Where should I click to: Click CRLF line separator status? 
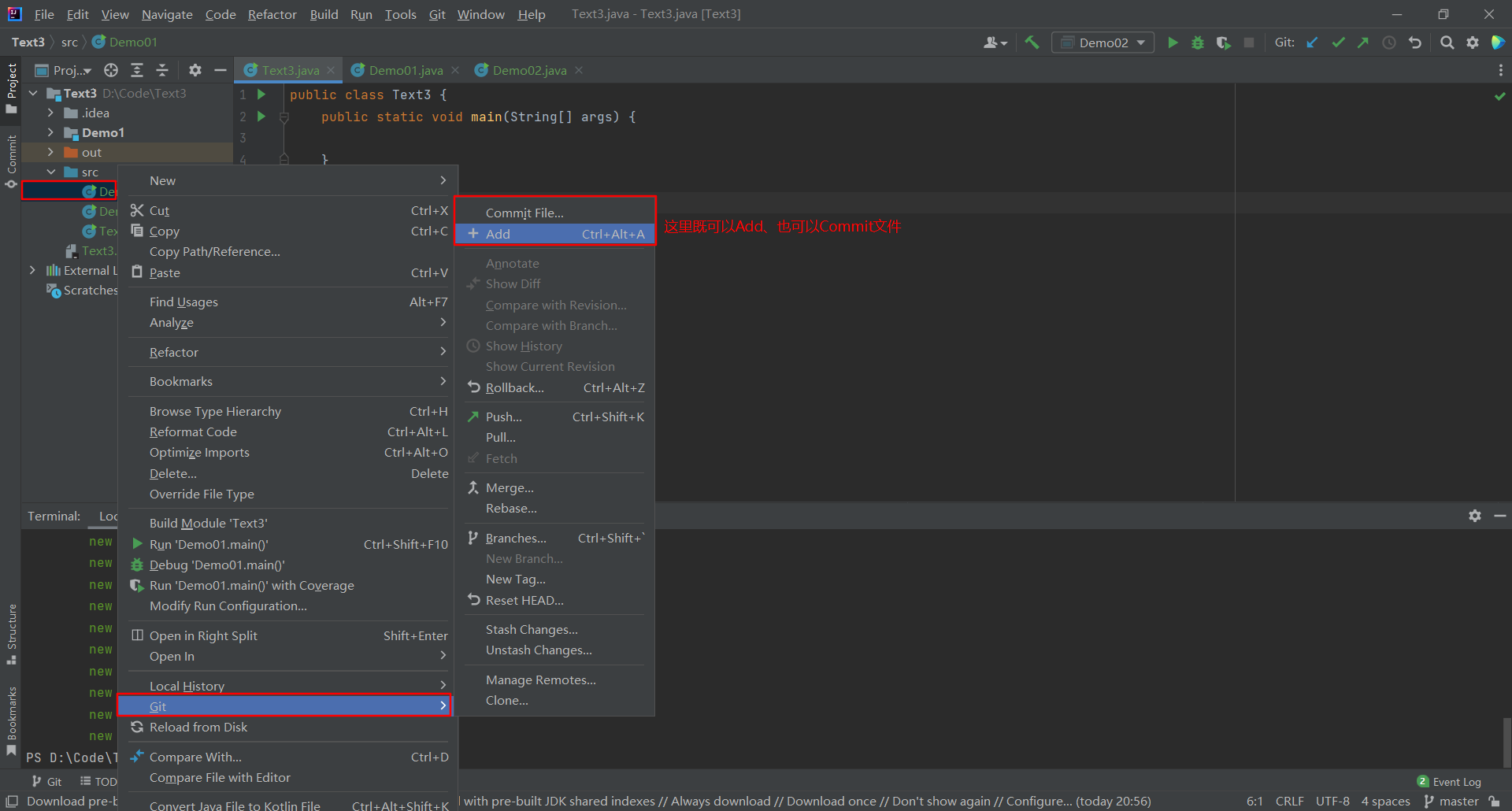1289,801
